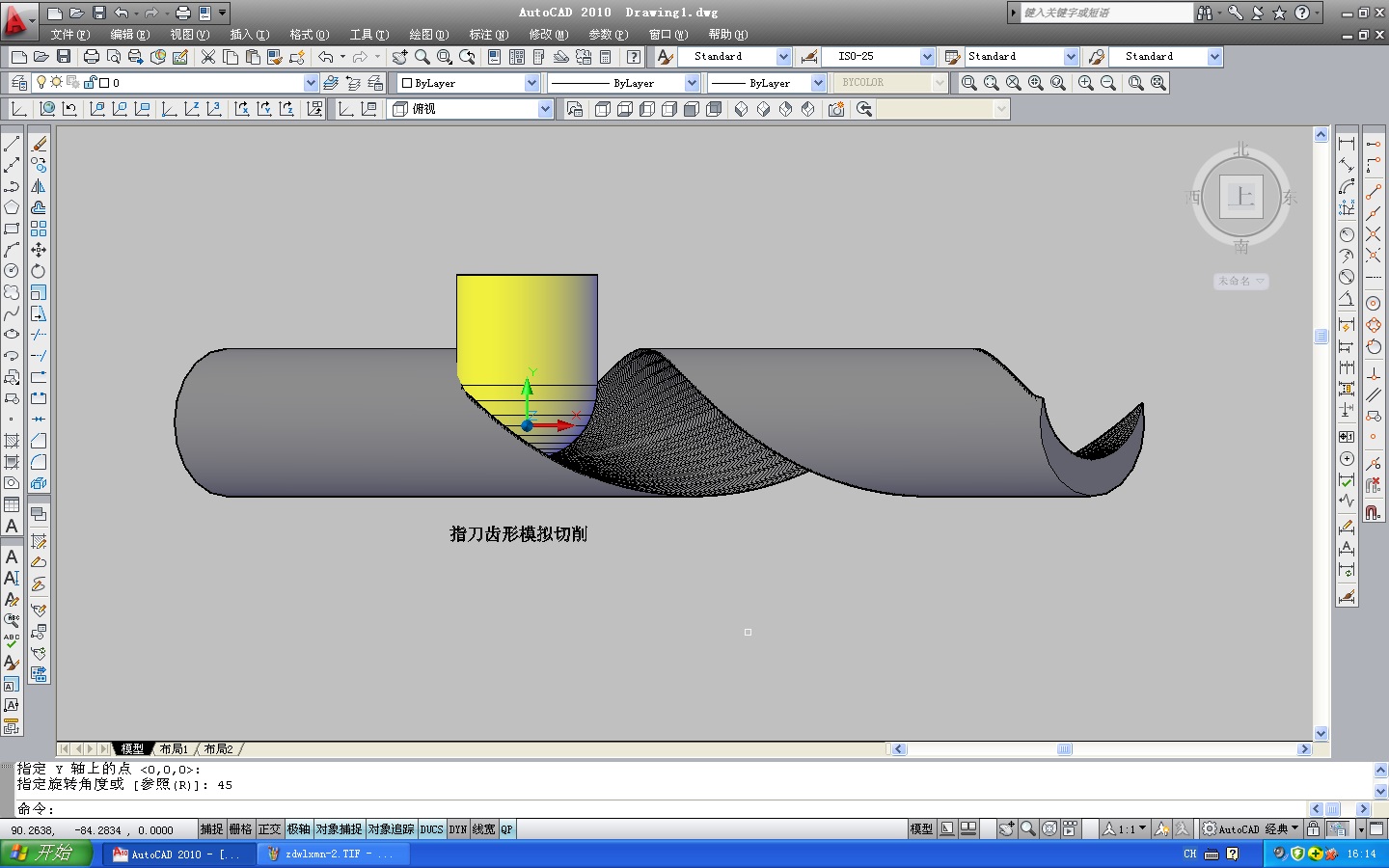Open the 编辑(E) menu
The height and width of the screenshot is (868, 1389).
point(130,35)
